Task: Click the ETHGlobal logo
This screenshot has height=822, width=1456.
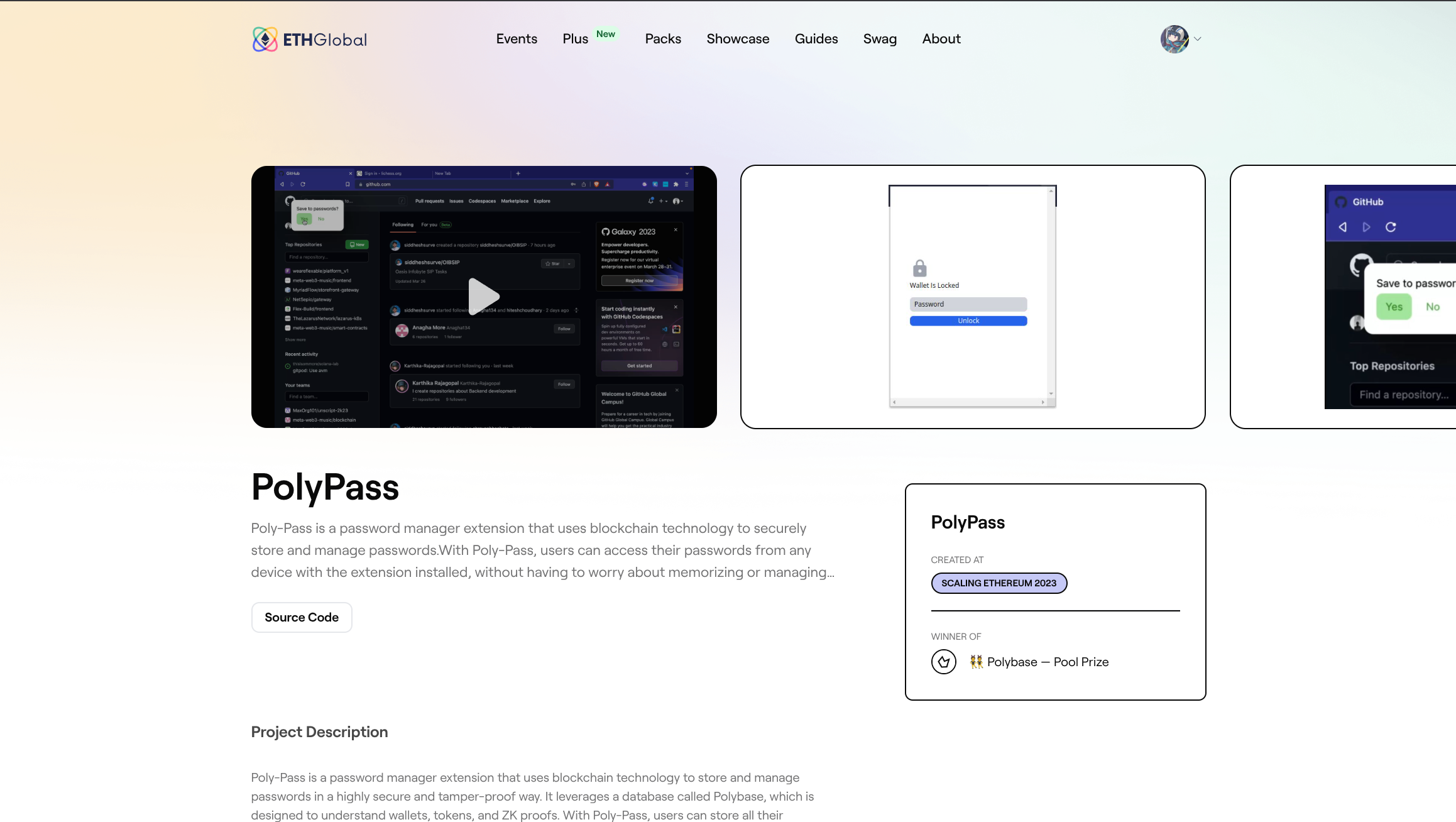Action: pyautogui.click(x=309, y=38)
